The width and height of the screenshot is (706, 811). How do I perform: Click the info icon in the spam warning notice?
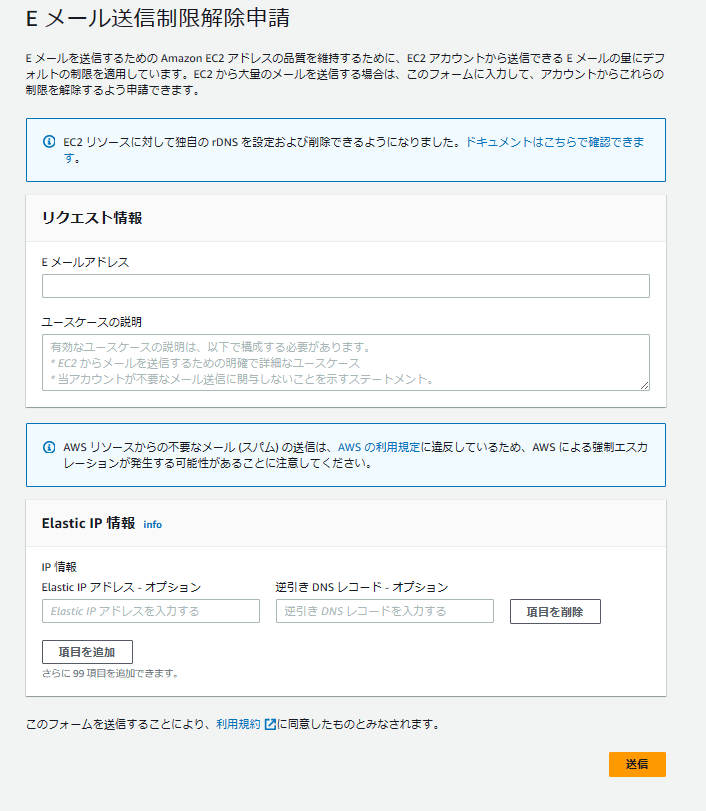[49, 447]
